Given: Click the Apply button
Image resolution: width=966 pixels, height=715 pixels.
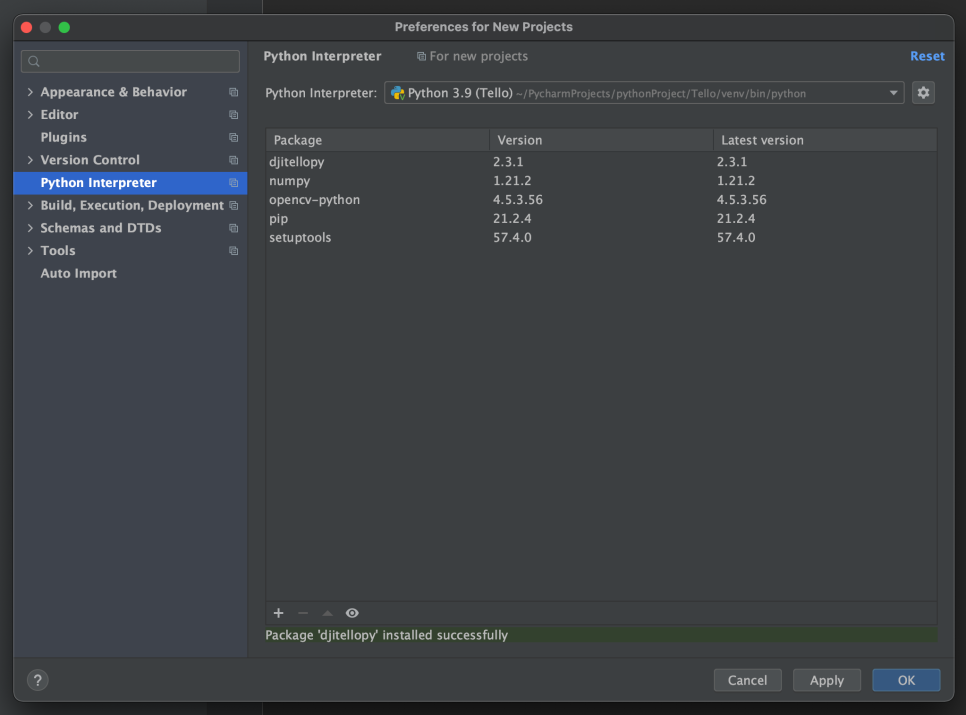Looking at the screenshot, I should (827, 680).
